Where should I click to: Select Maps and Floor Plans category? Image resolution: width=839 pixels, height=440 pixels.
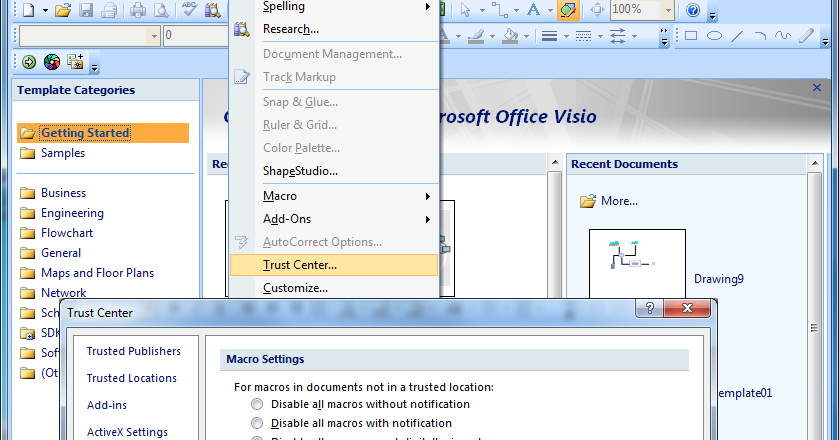pos(87,273)
